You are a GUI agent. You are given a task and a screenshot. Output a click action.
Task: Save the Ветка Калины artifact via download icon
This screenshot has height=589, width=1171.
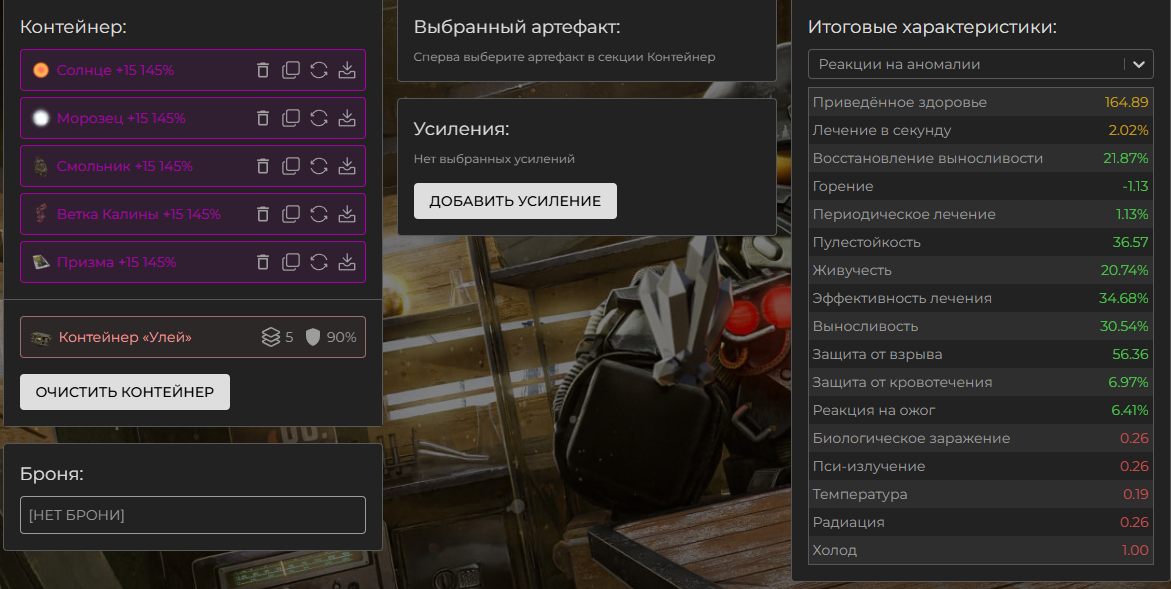pyautogui.click(x=347, y=214)
